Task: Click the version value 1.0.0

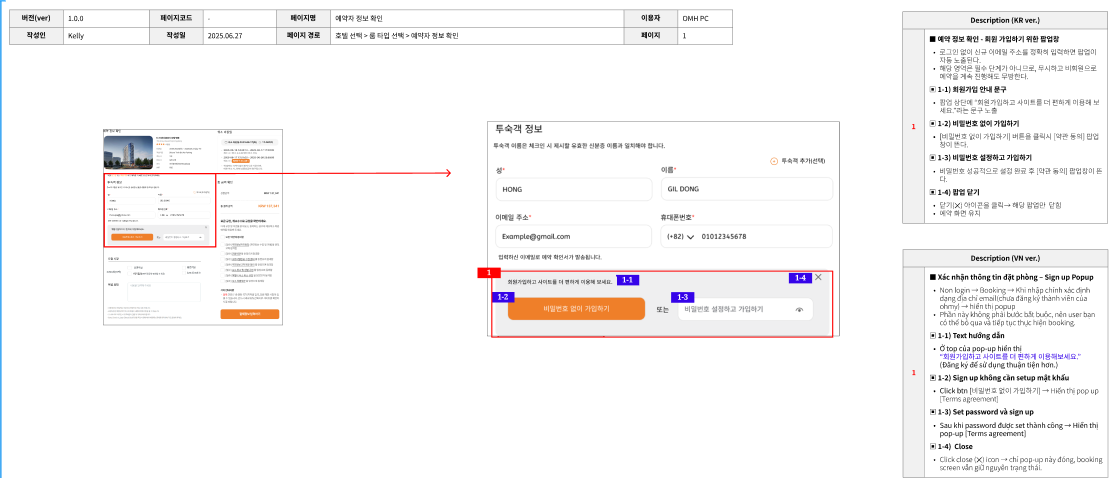Action: pyautogui.click(x=75, y=19)
